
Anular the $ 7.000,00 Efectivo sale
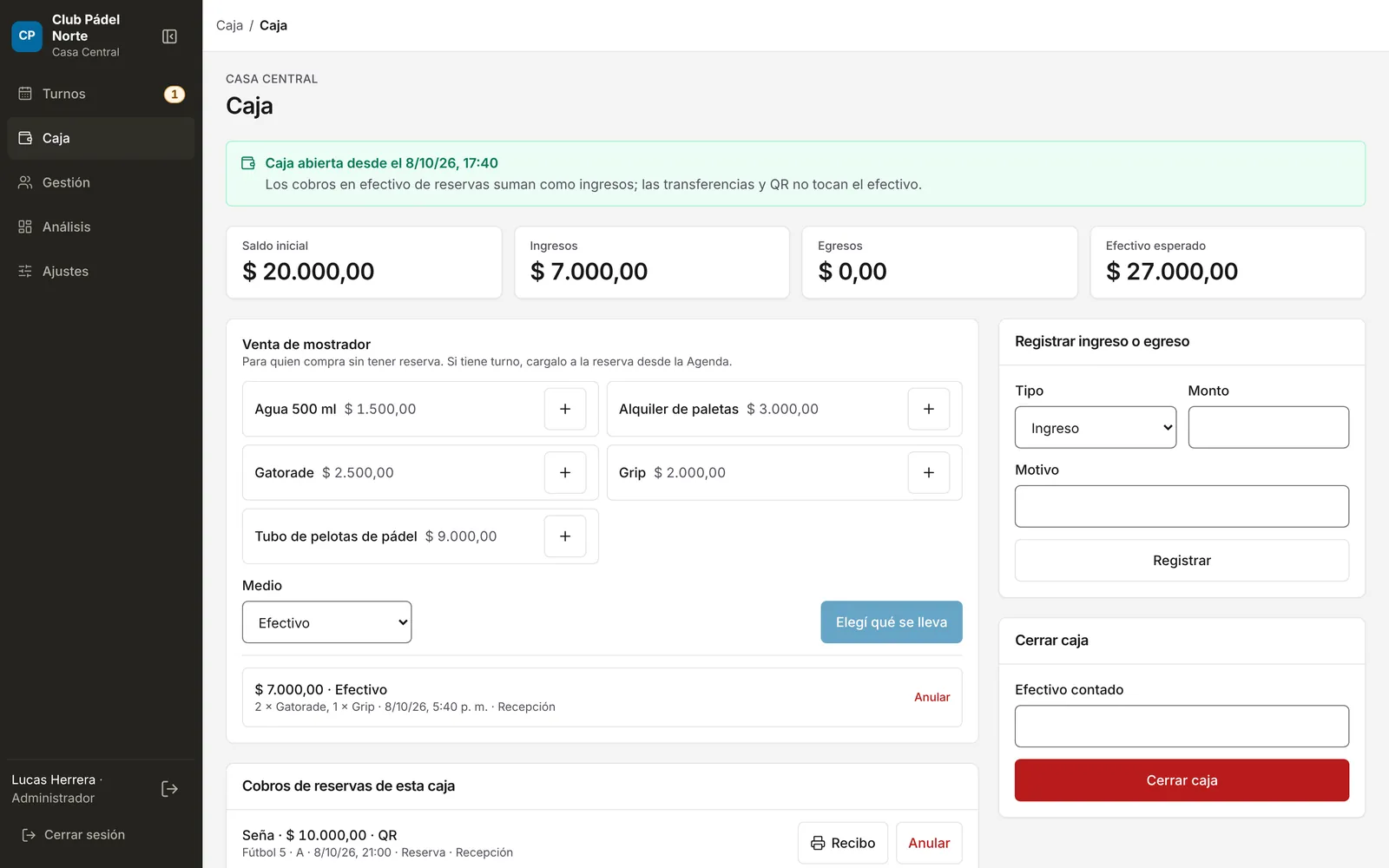931,697
